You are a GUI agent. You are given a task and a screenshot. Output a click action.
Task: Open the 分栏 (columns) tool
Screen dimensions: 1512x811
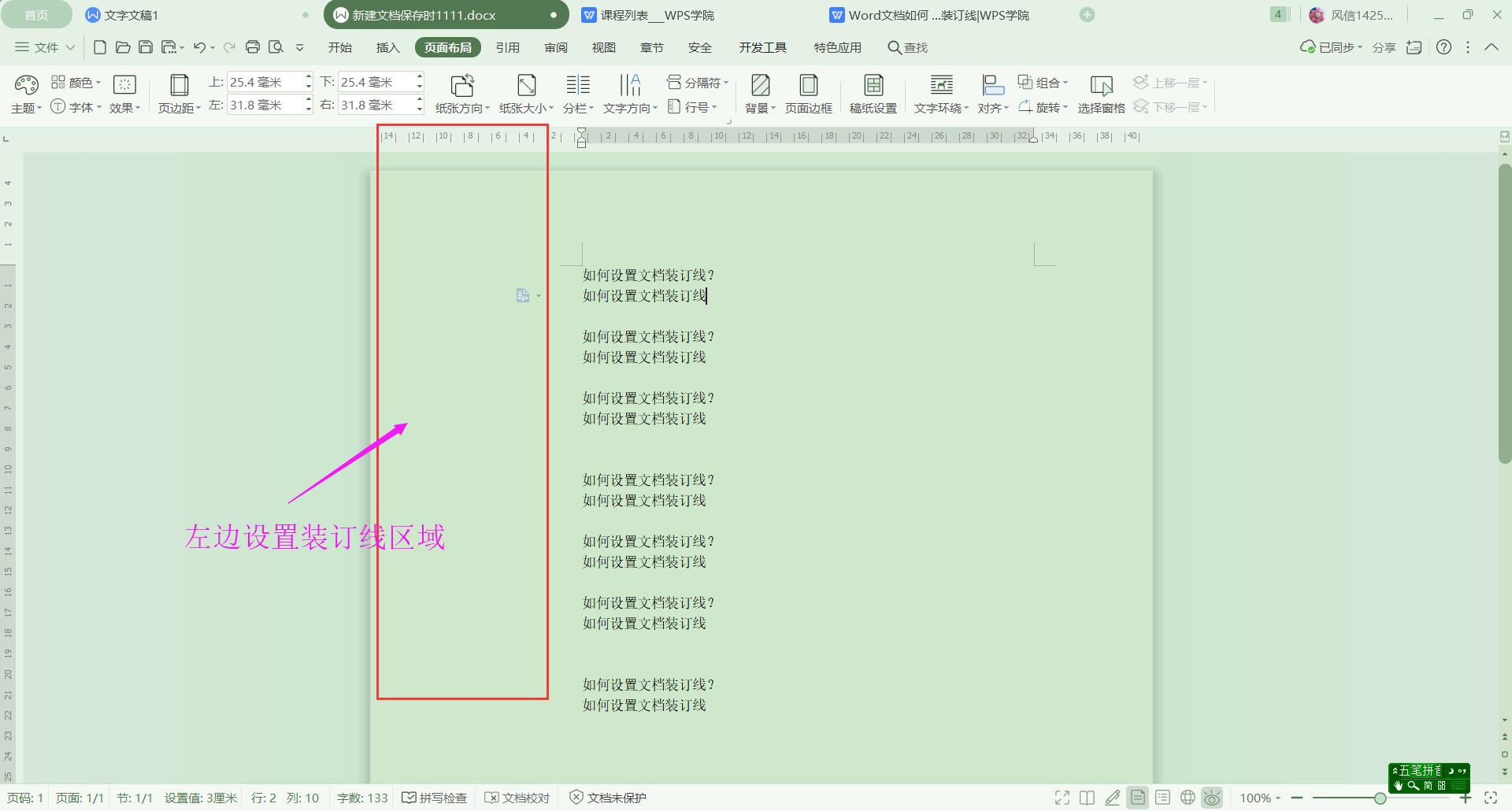coord(578,93)
